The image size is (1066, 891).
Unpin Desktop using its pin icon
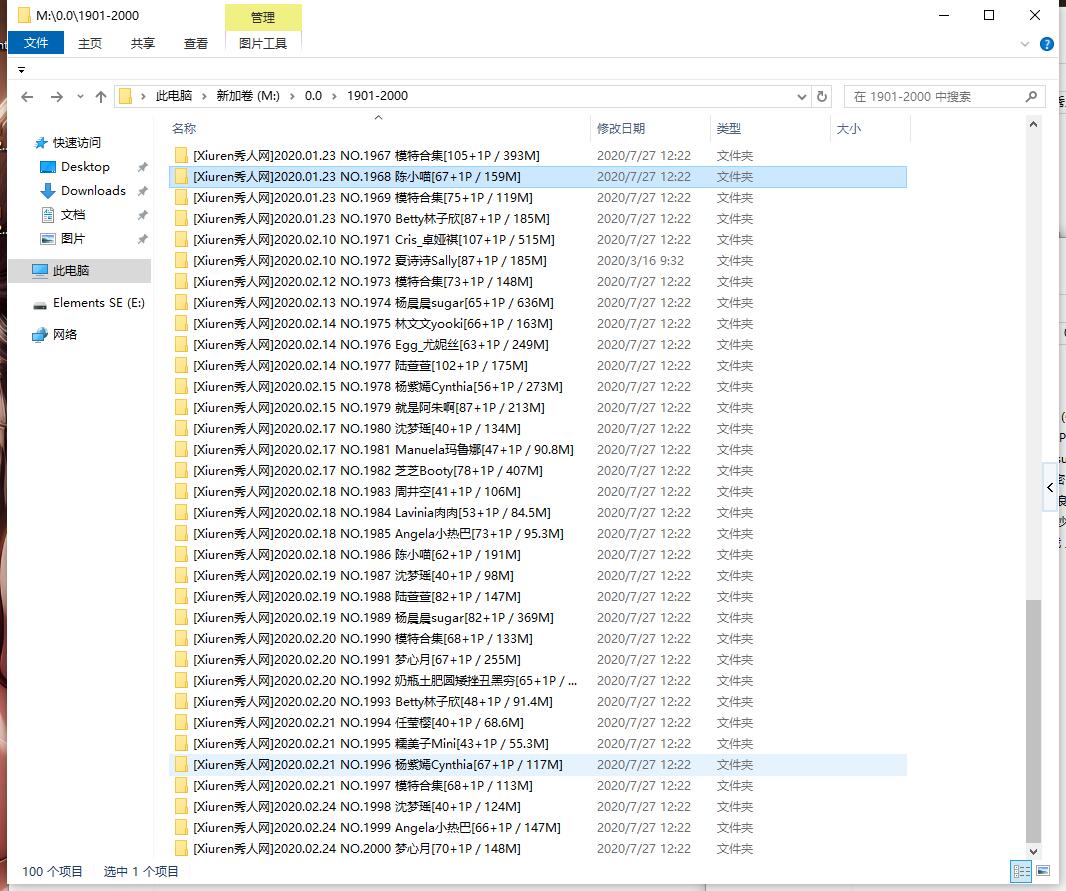tap(142, 167)
